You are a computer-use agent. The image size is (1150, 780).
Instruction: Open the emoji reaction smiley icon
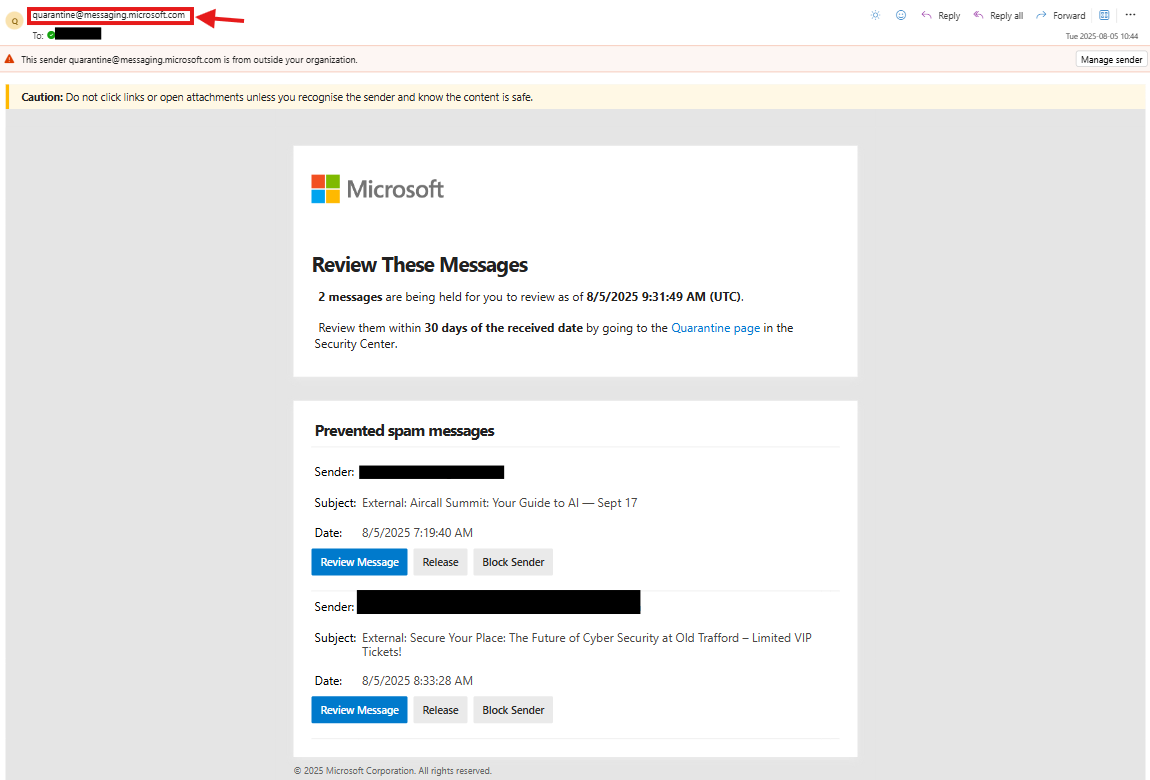point(901,15)
